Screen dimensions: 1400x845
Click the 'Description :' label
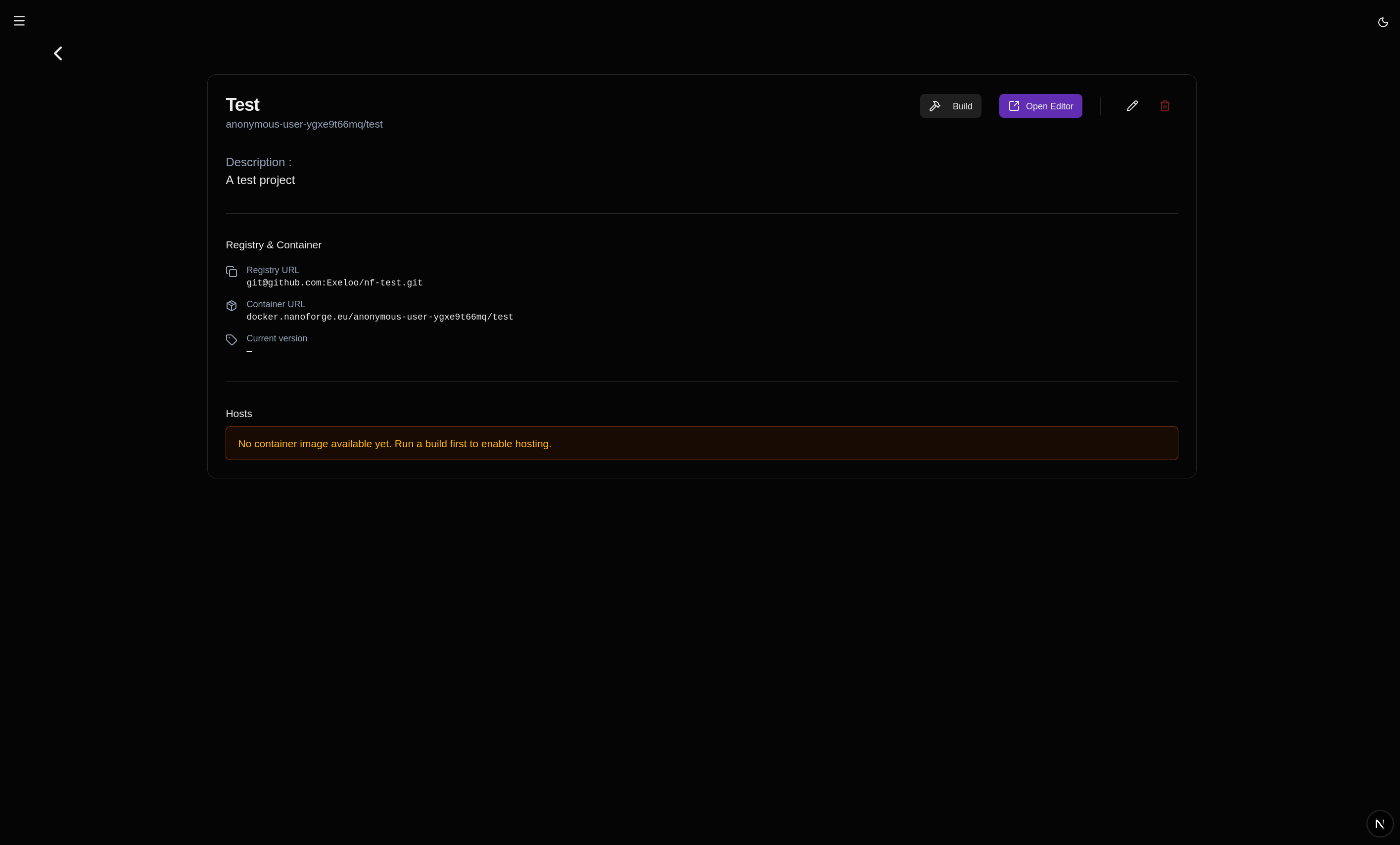click(259, 163)
